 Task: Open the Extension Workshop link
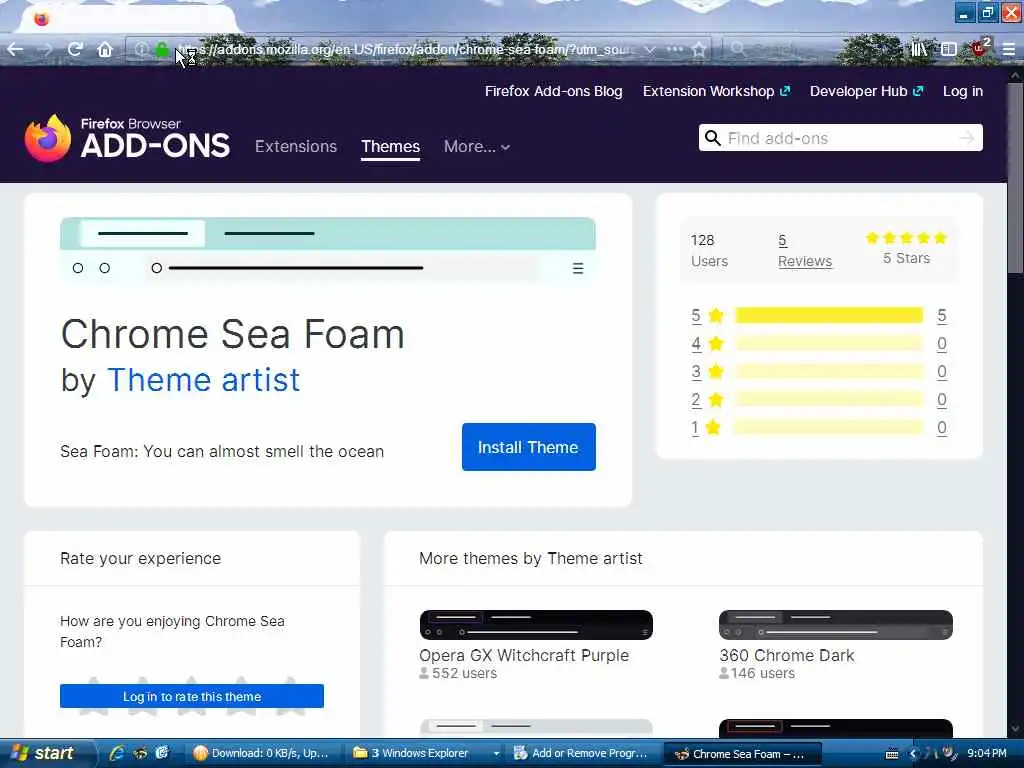point(716,91)
